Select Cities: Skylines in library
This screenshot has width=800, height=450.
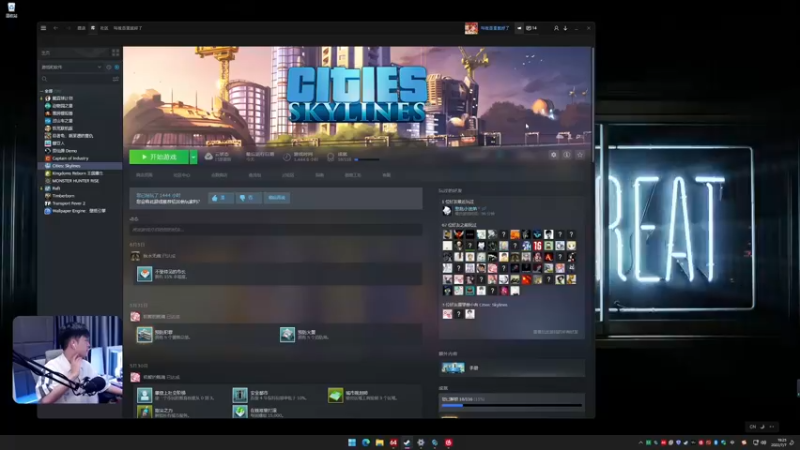(x=82, y=166)
